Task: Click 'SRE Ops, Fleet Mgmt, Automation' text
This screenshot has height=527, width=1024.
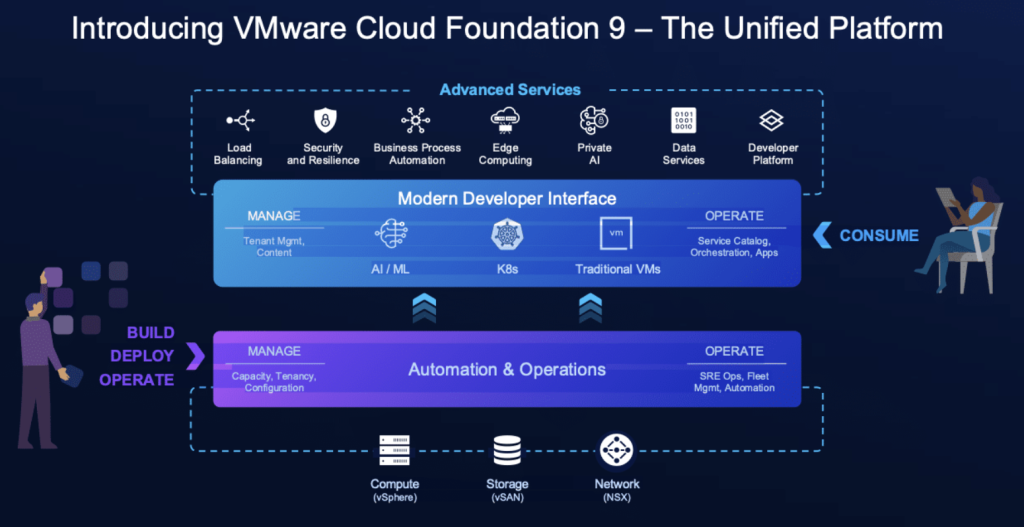Action: pyautogui.click(x=734, y=382)
